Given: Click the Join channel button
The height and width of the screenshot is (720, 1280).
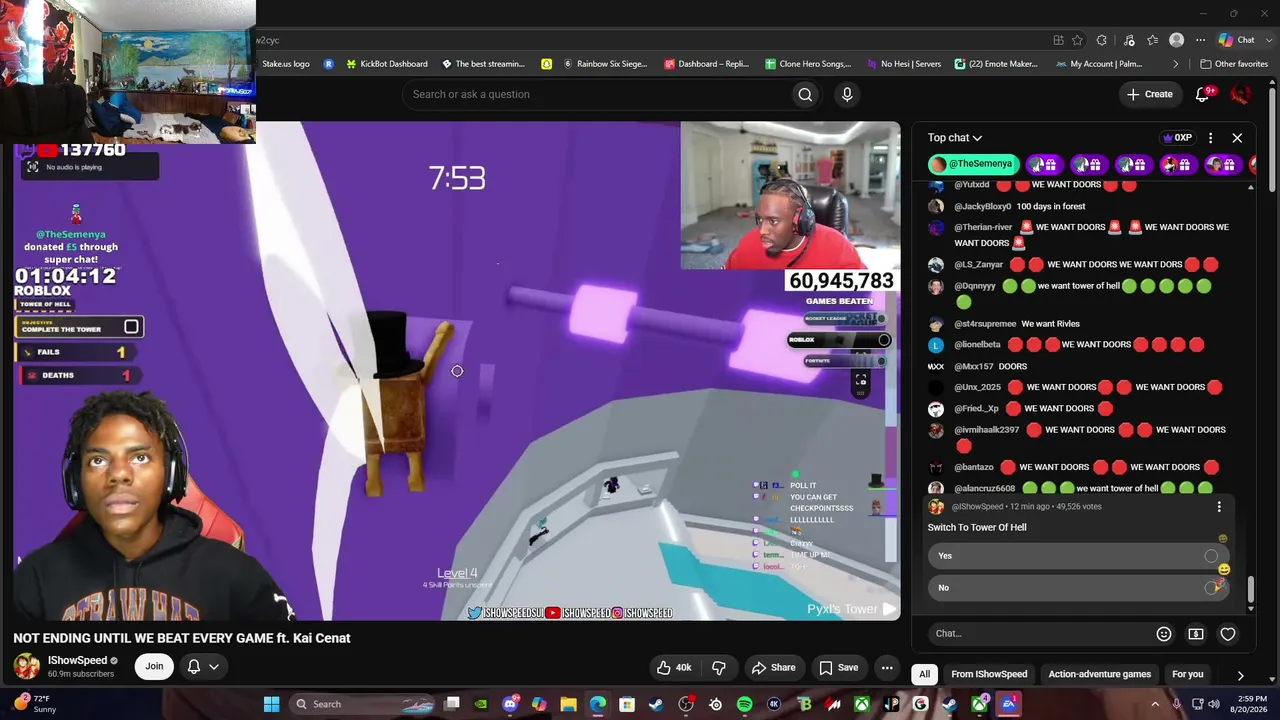Looking at the screenshot, I should (154, 666).
